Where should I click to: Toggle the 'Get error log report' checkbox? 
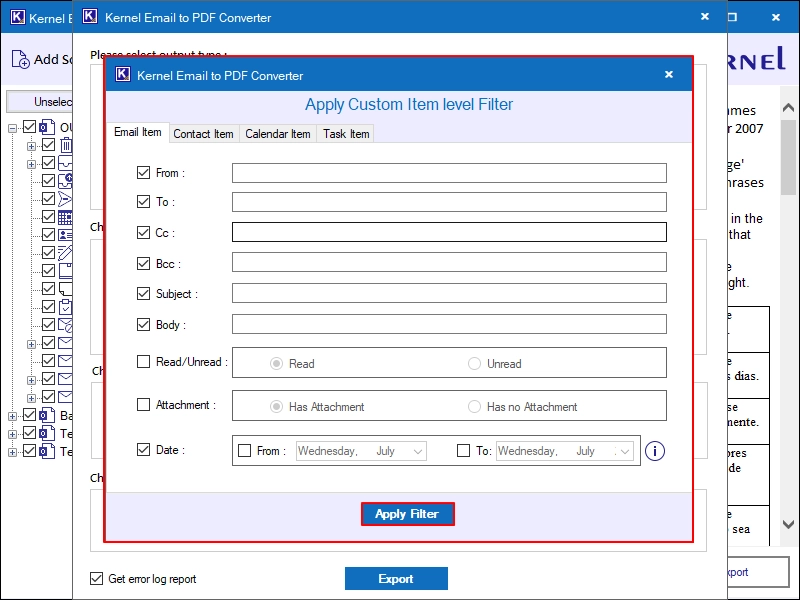pyautogui.click(x=96, y=578)
